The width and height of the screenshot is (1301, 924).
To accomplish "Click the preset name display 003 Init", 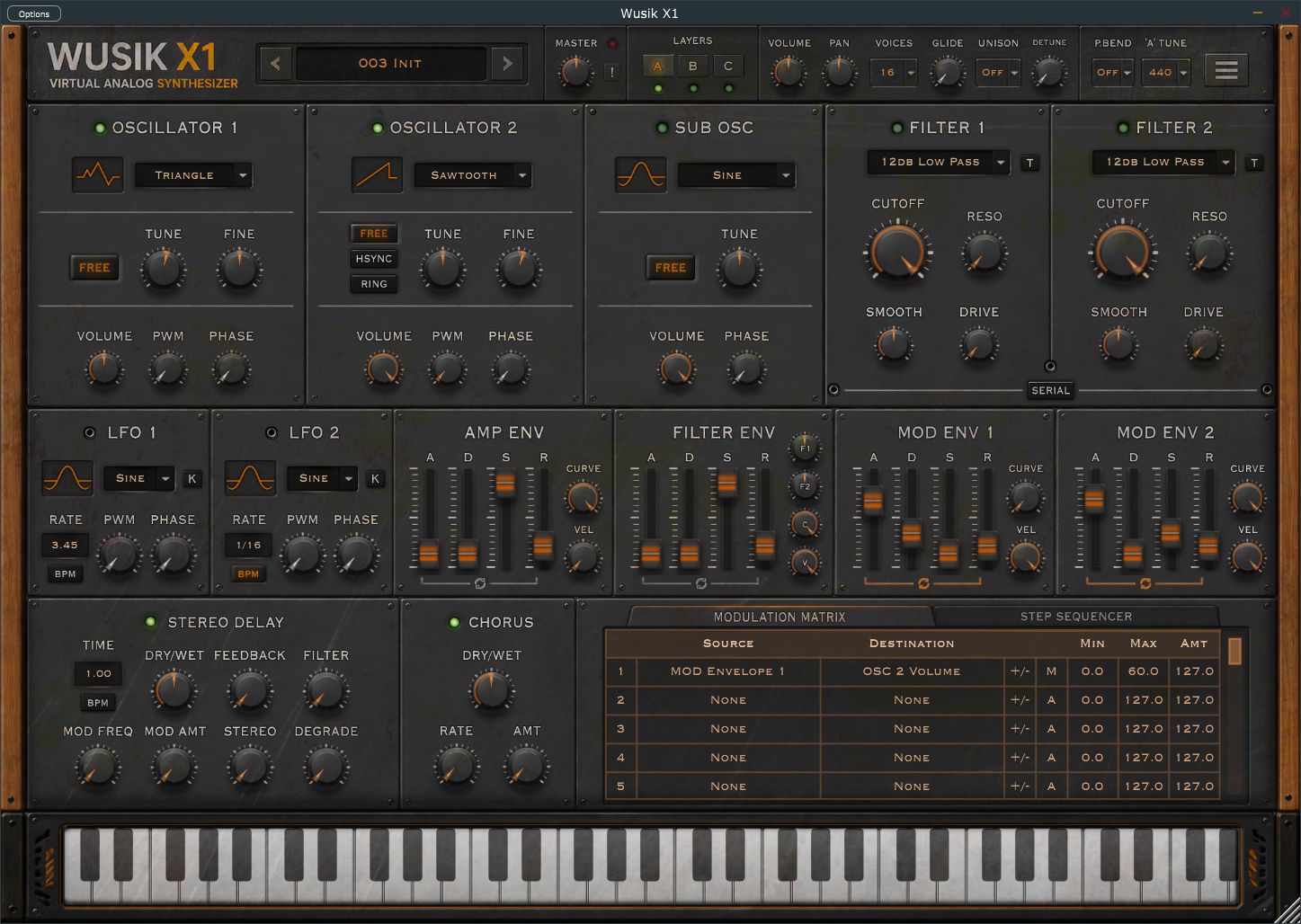I will [x=390, y=64].
